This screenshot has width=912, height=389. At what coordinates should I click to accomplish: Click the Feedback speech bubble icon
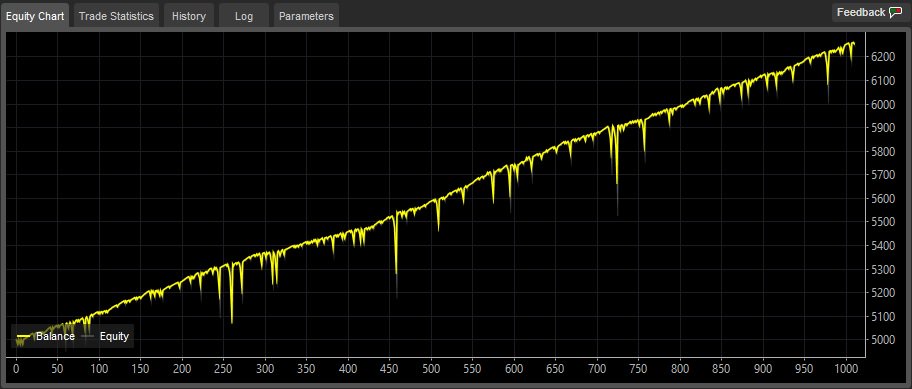pyautogui.click(x=896, y=12)
